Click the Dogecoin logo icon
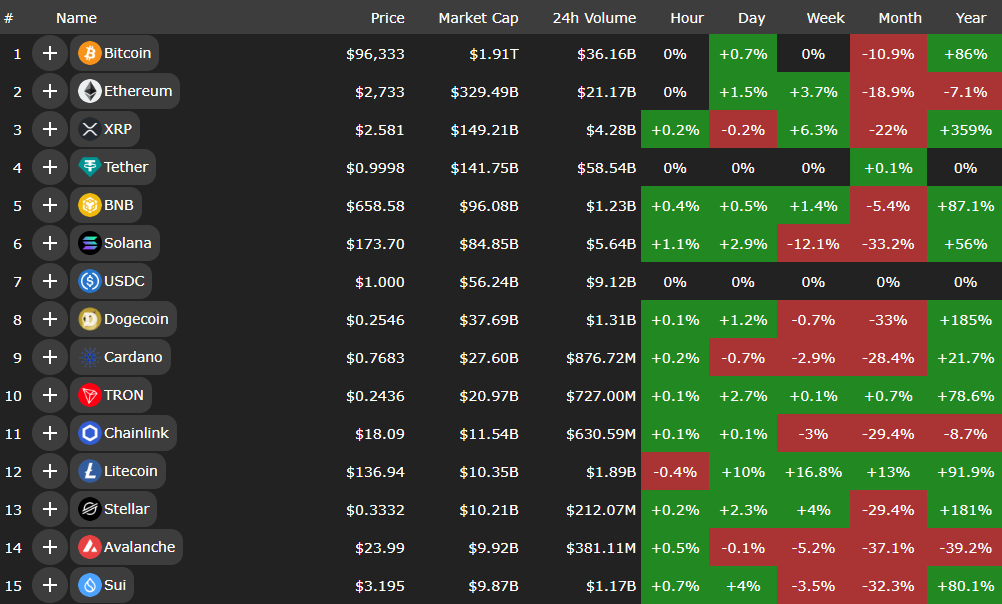This screenshot has width=1002, height=604. [x=90, y=320]
